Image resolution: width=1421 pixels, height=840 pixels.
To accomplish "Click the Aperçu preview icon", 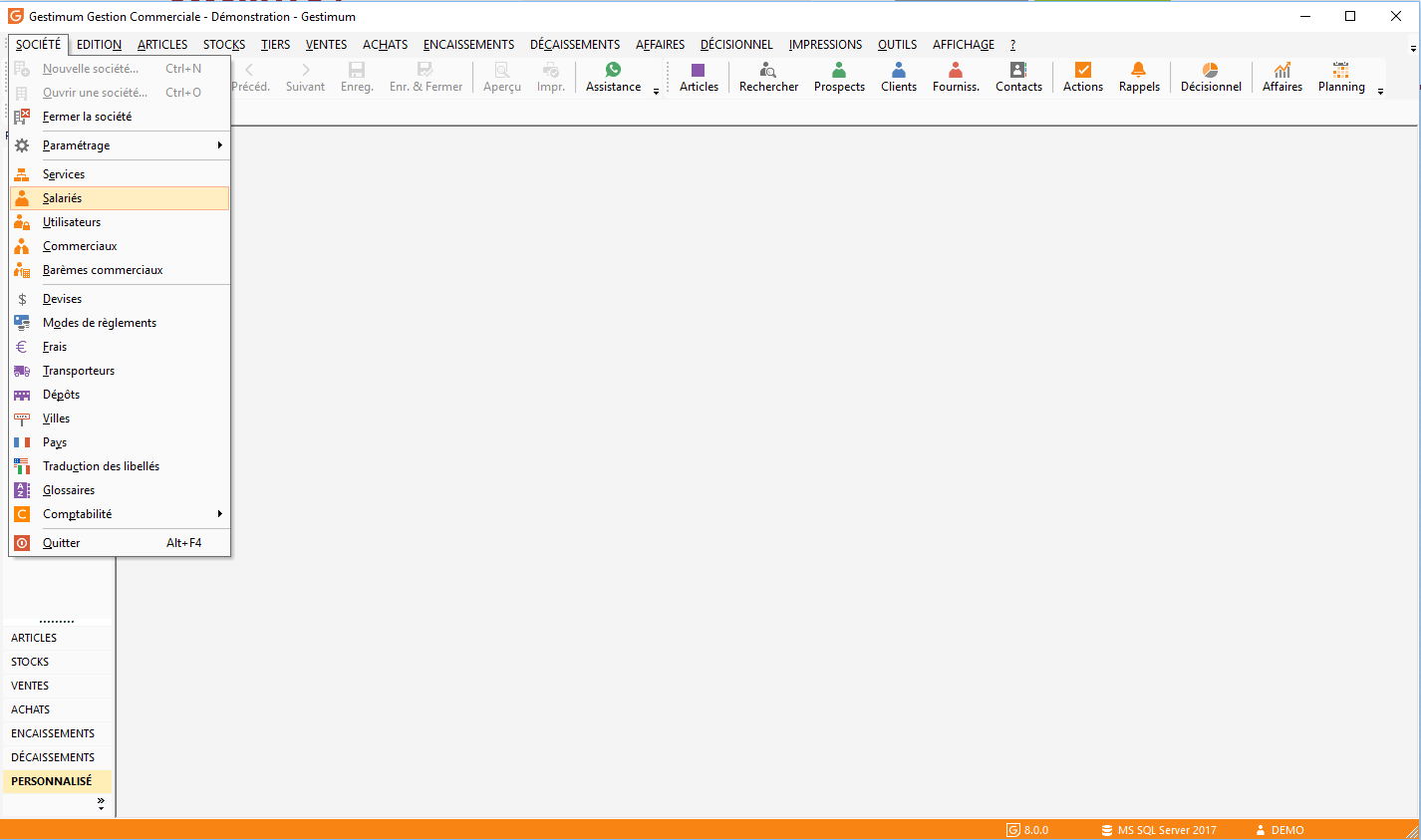I will 502,70.
